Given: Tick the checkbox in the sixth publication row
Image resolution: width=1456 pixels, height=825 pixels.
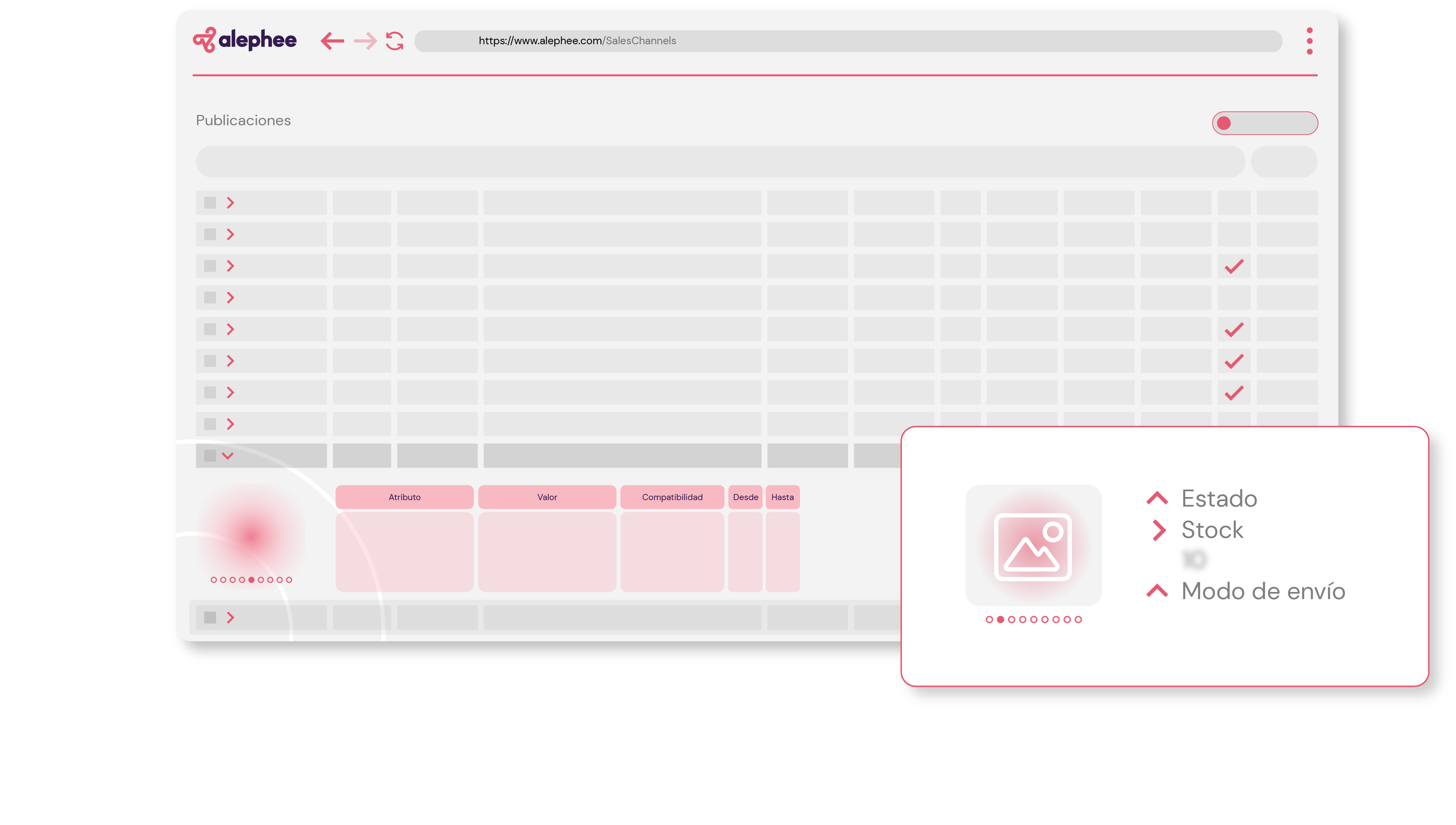Looking at the screenshot, I should [210, 361].
